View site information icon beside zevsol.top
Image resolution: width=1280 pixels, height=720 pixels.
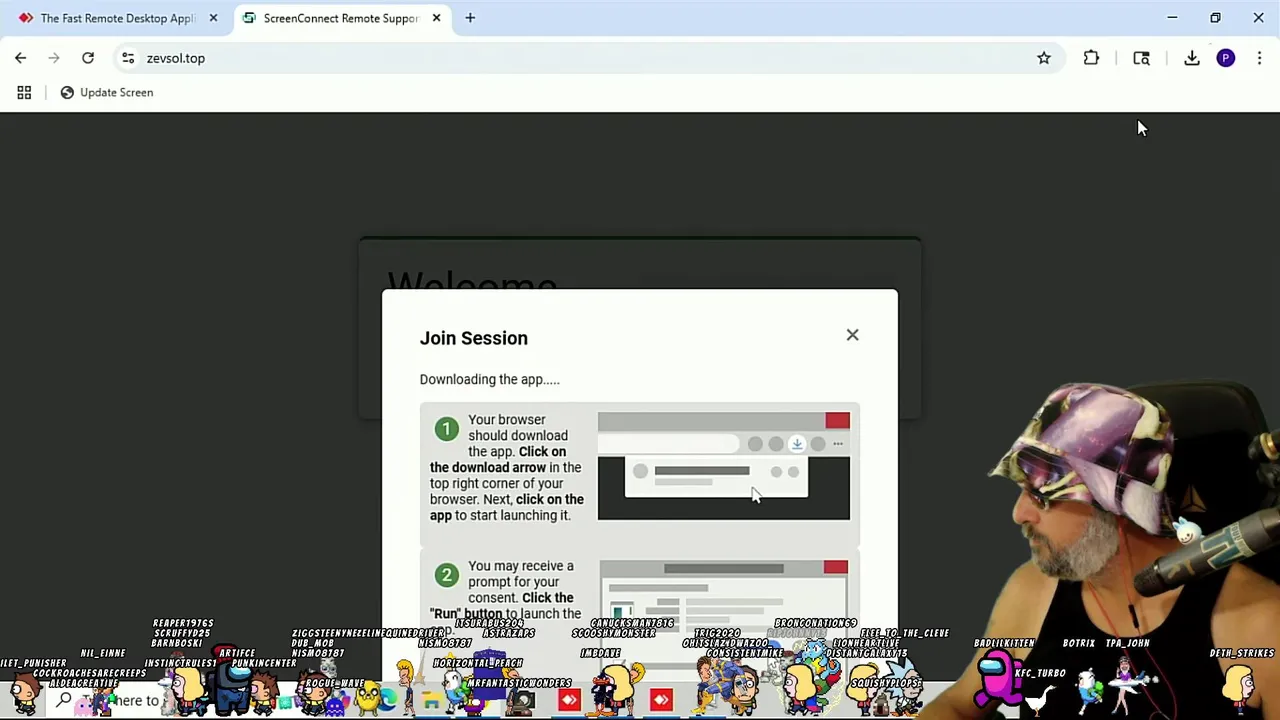pos(128,58)
